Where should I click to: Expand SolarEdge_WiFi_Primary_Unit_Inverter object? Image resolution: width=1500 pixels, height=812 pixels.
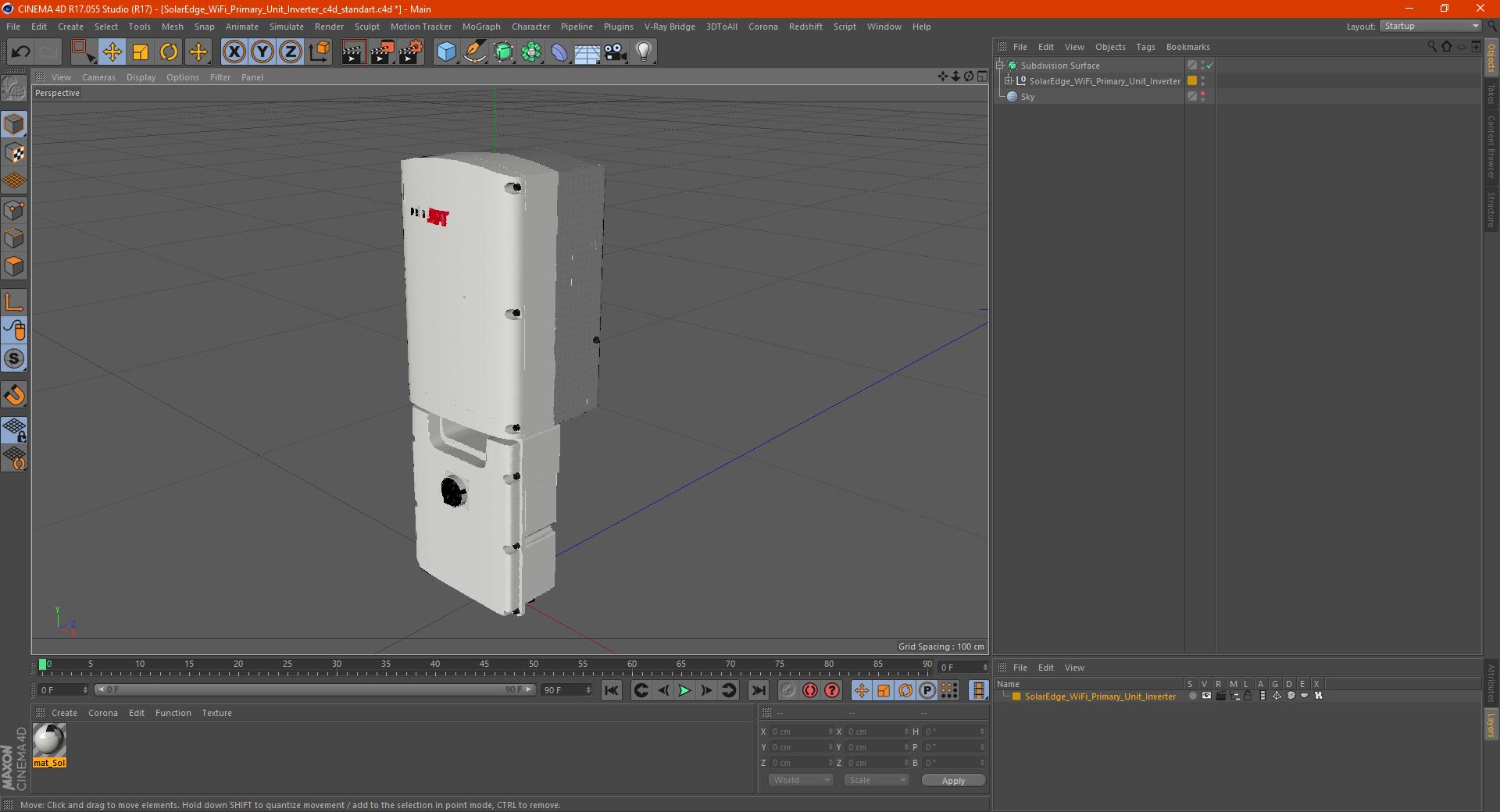click(1009, 81)
